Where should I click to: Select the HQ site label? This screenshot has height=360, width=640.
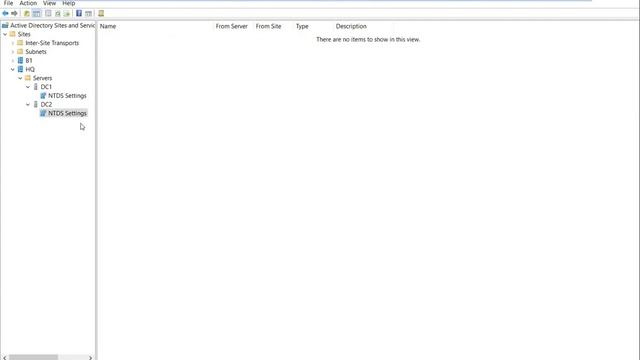pos(30,69)
